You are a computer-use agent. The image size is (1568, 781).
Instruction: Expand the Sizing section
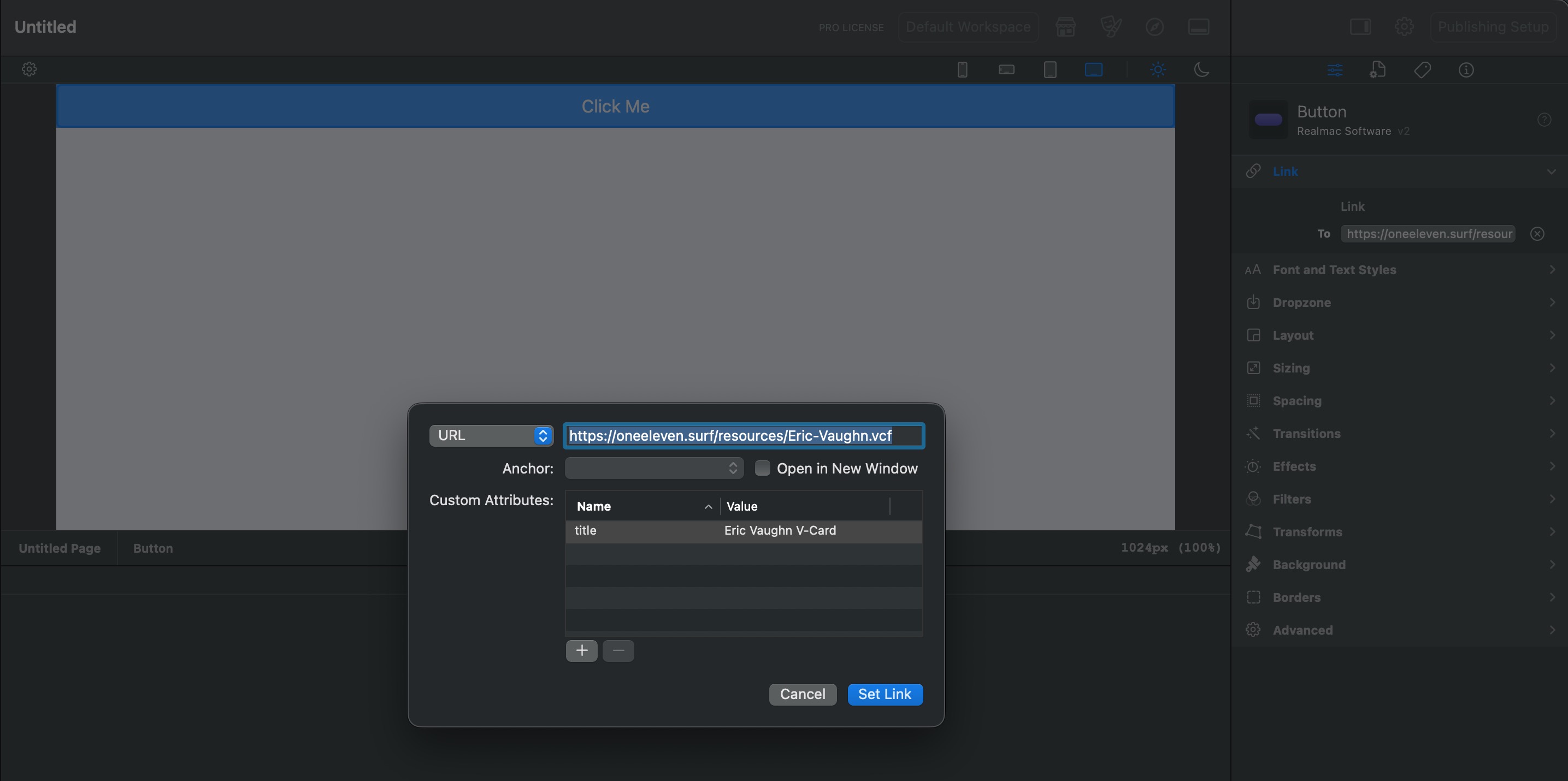tap(1399, 369)
